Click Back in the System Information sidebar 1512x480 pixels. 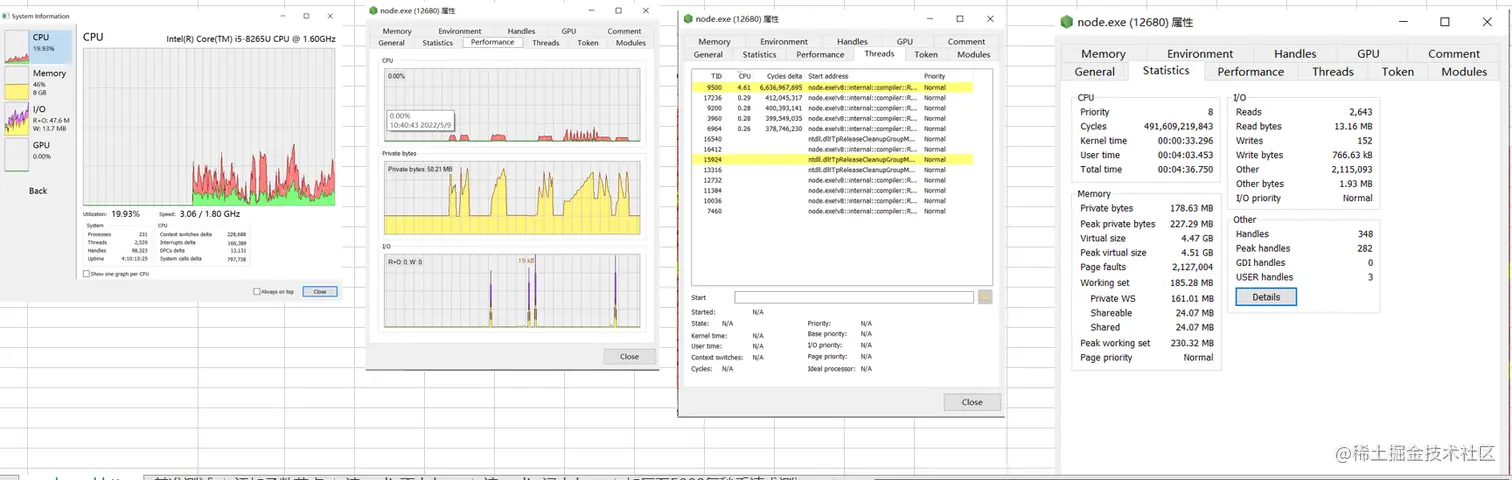pyautogui.click(x=38, y=191)
